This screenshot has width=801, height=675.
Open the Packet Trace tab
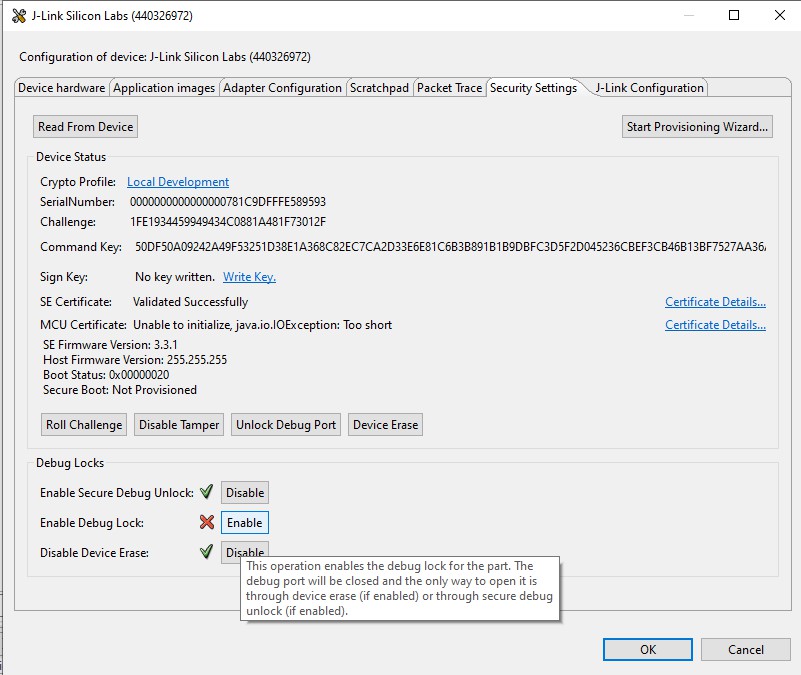point(449,88)
